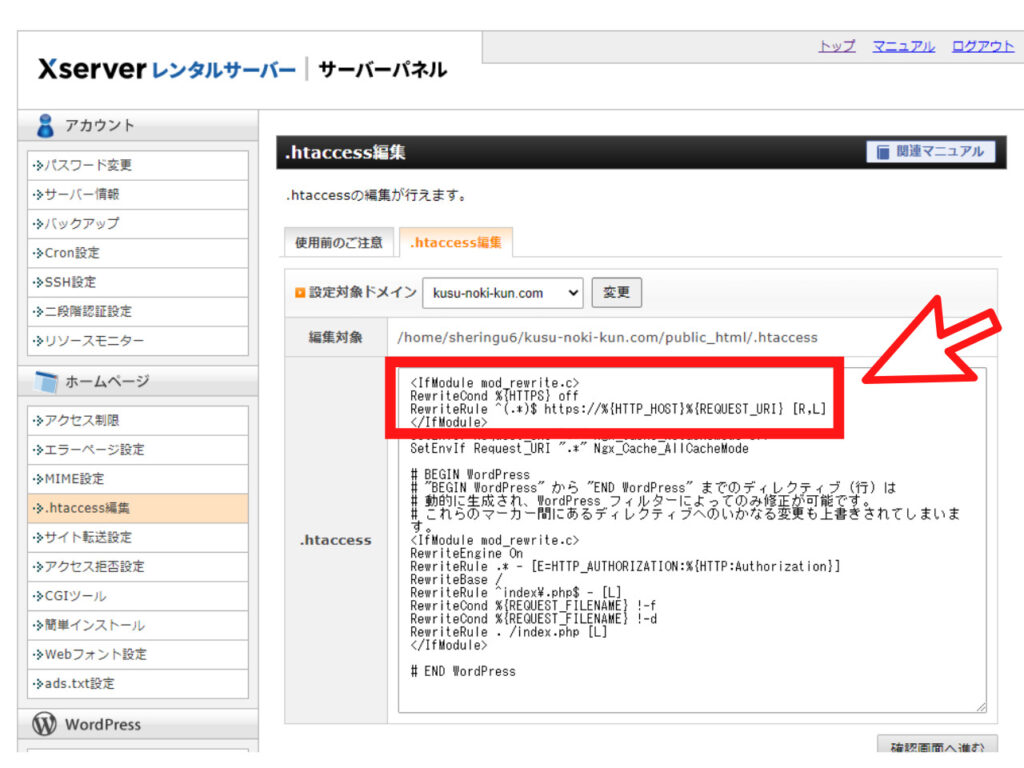Open Webフォント設定 in the sidebar
The height and width of the screenshot is (768, 1024).
click(138, 654)
